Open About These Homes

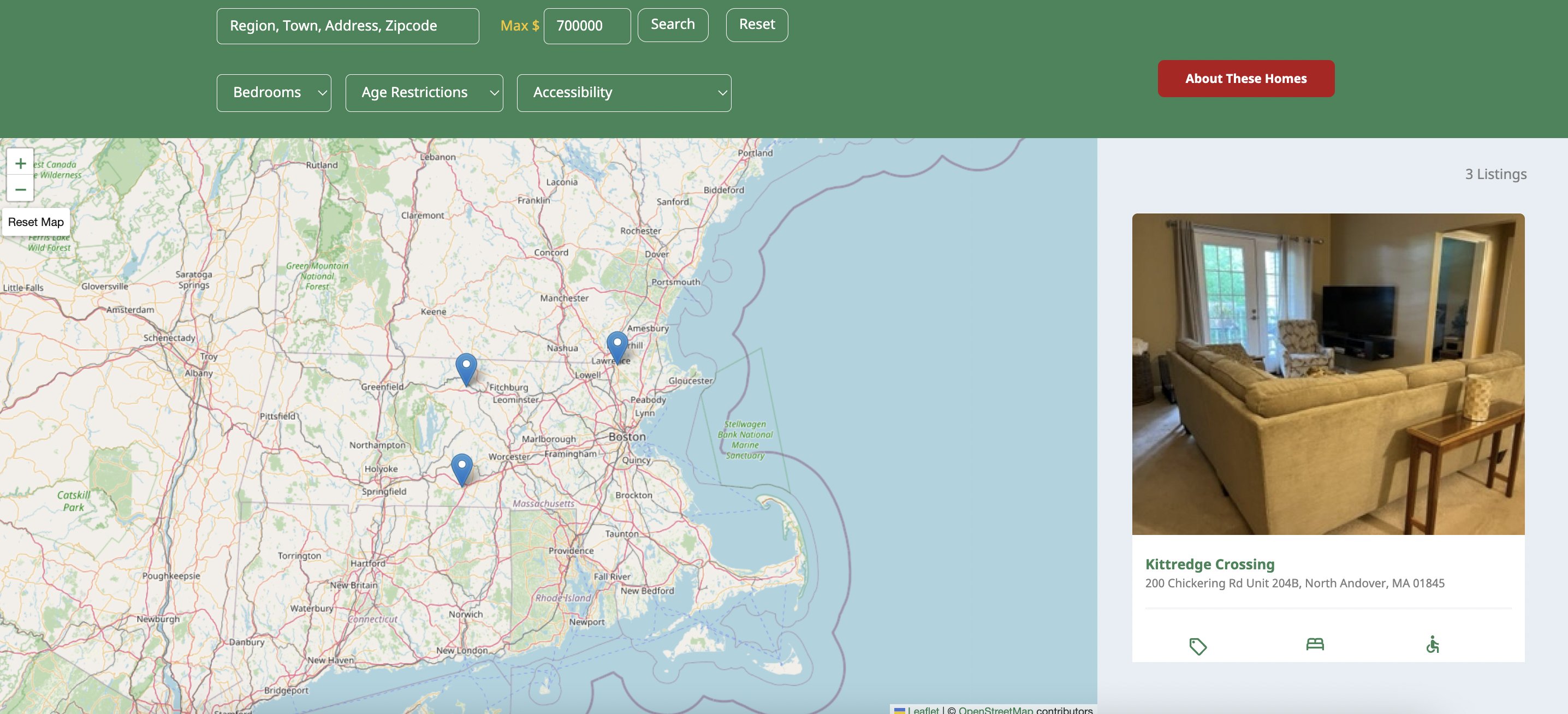(1245, 79)
